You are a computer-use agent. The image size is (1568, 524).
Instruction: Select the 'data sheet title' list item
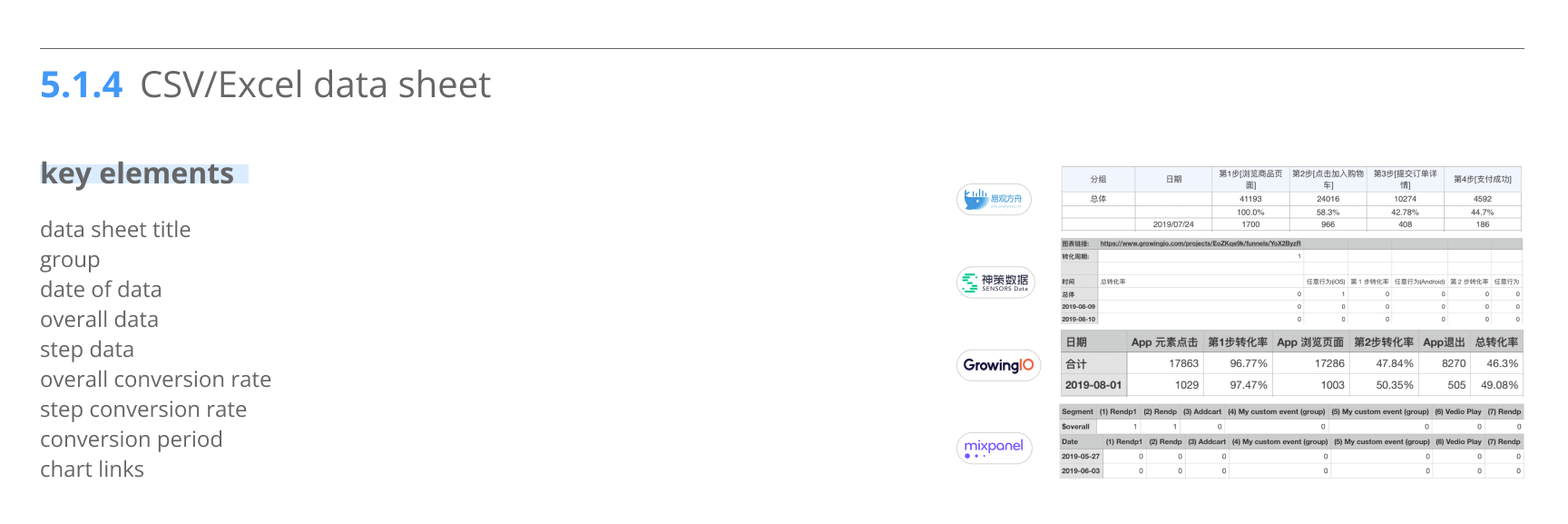point(115,230)
